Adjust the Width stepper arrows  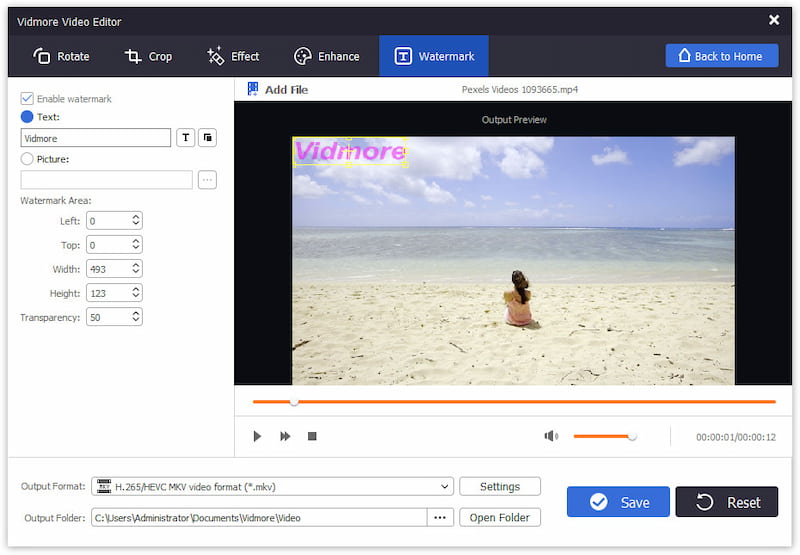(x=136, y=269)
